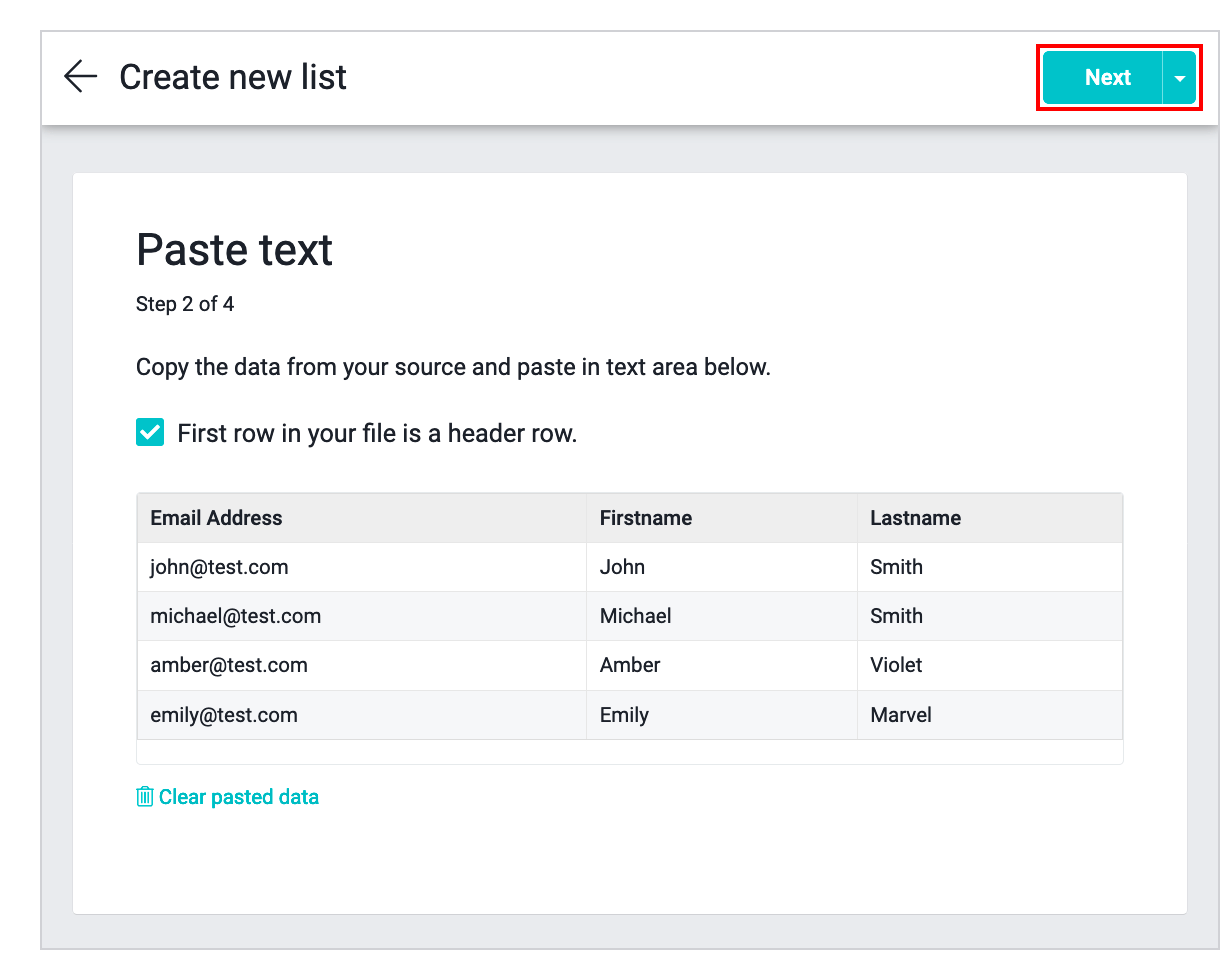Select the Email Address column header
The width and height of the screenshot is (1220, 980).
tap(216, 518)
